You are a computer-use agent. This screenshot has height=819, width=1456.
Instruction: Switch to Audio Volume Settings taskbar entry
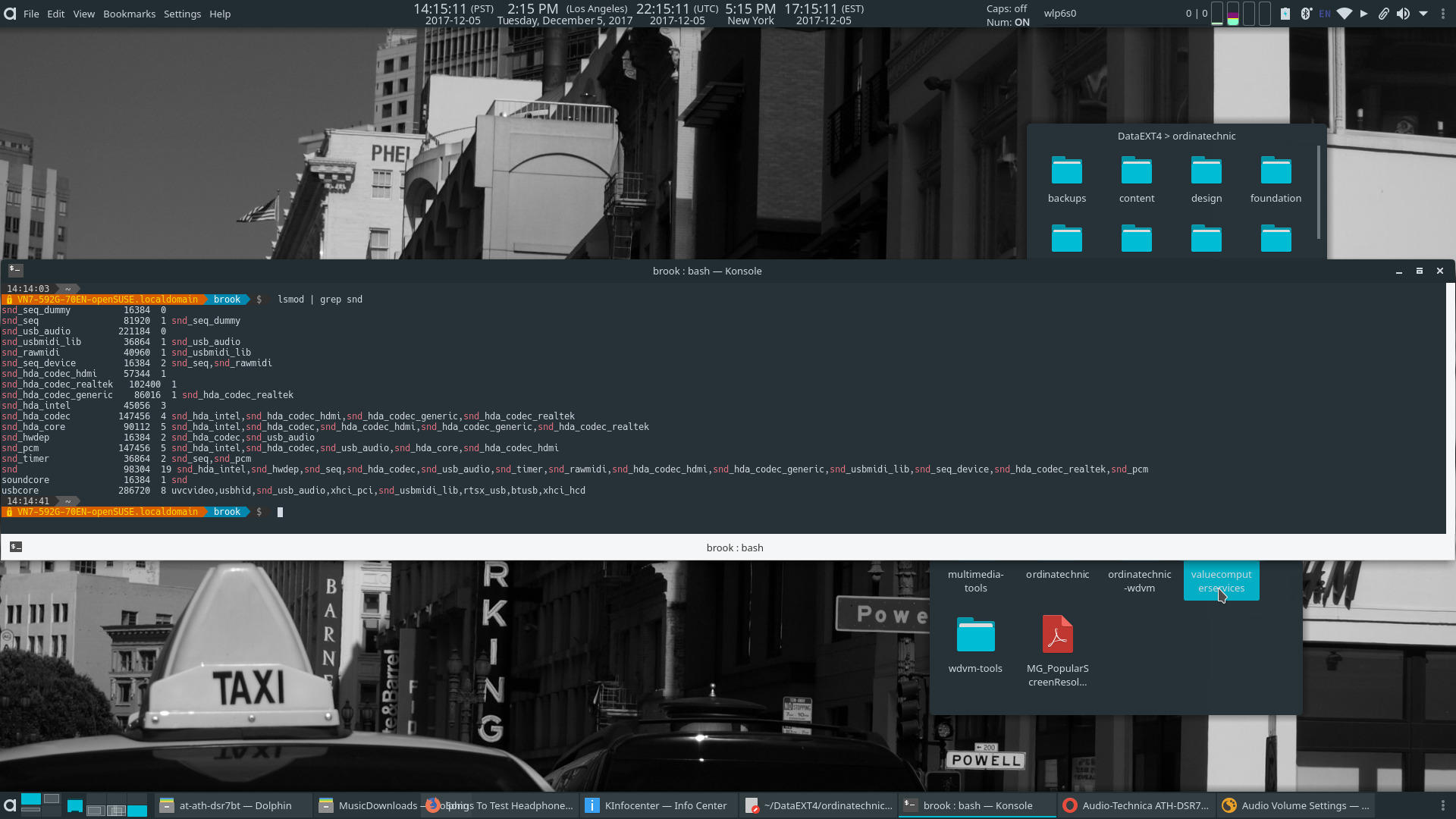coord(1295,805)
